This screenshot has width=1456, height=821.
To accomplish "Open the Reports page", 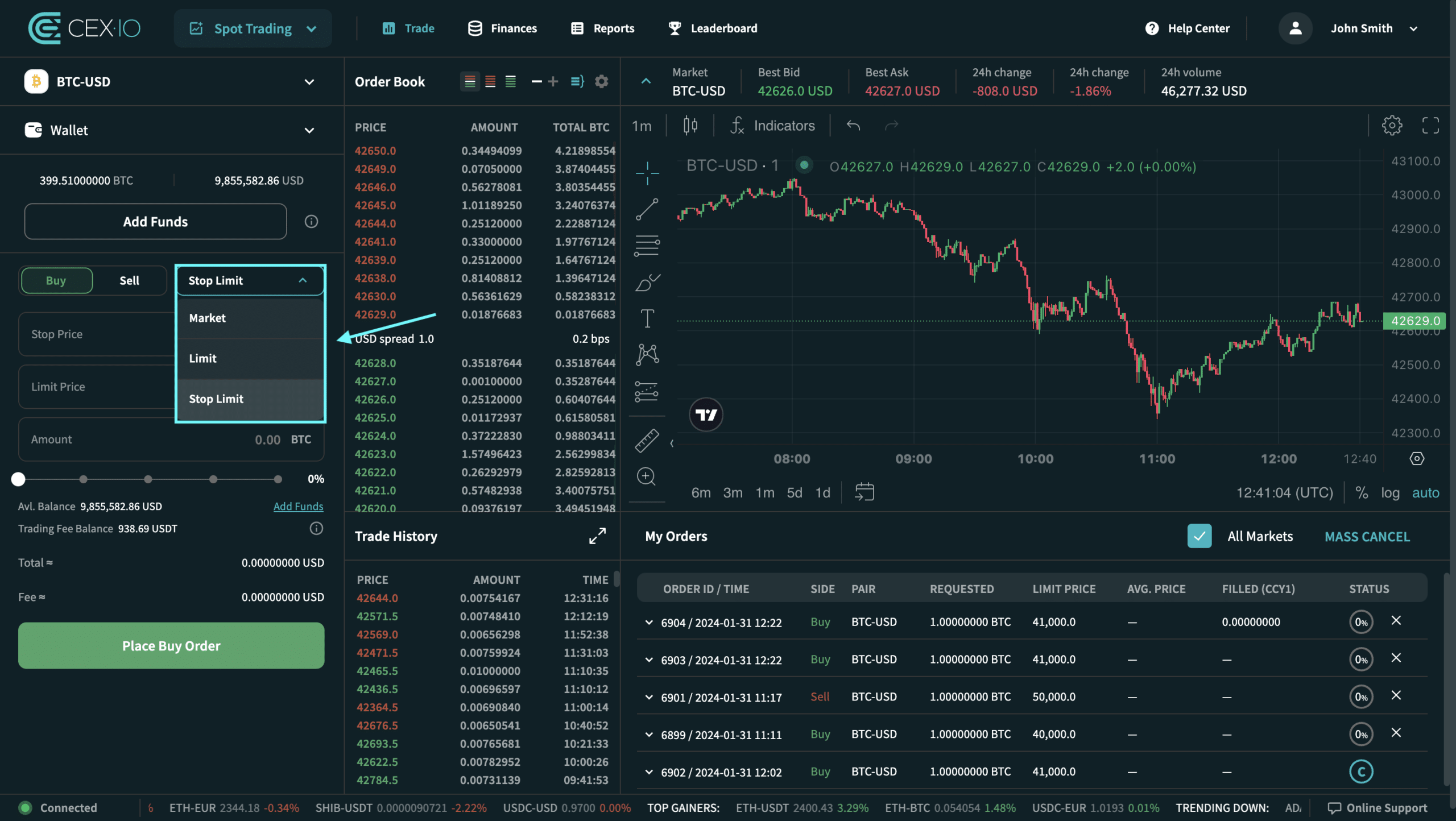I will (x=602, y=28).
